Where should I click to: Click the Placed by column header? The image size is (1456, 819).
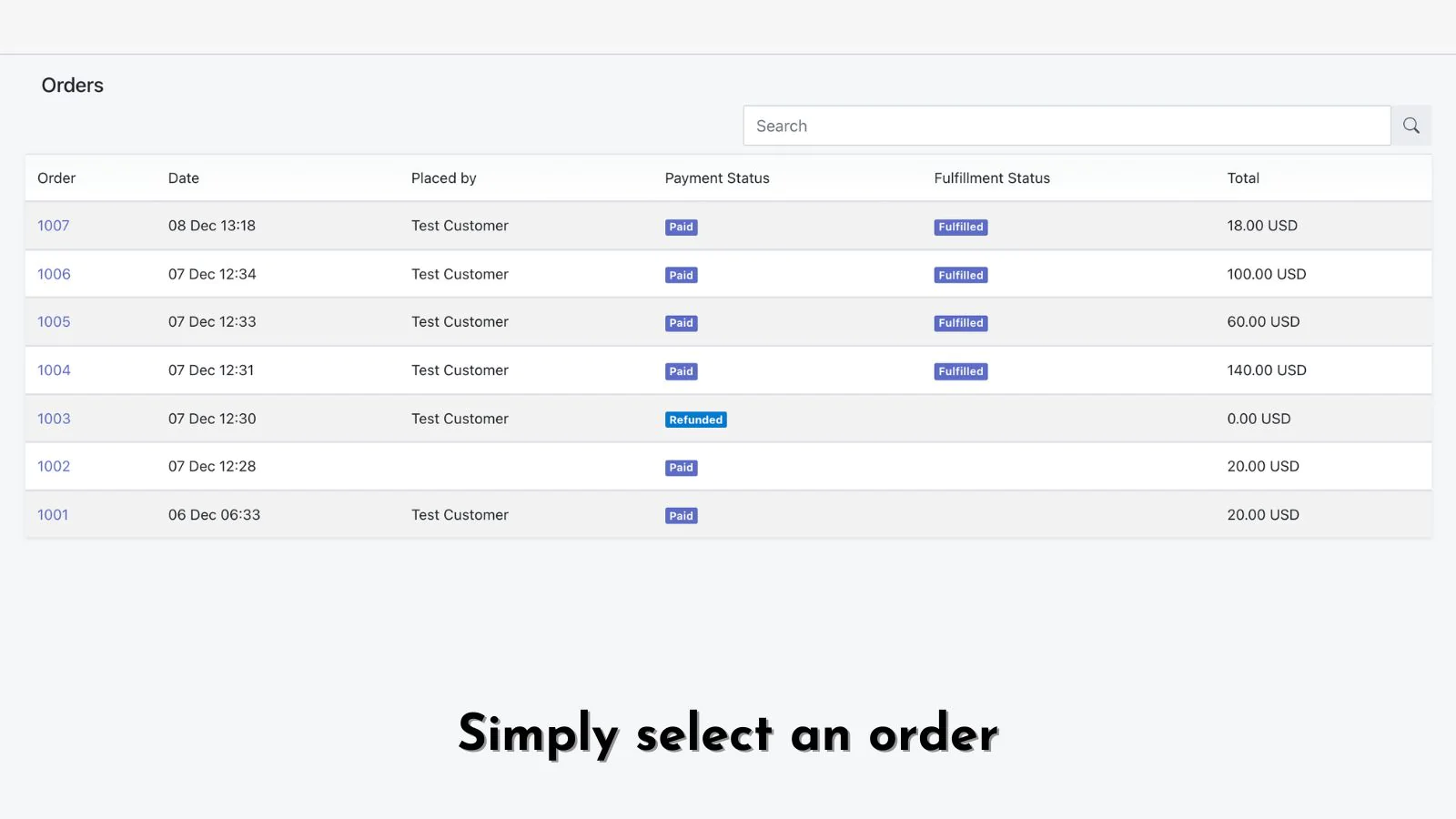(444, 178)
